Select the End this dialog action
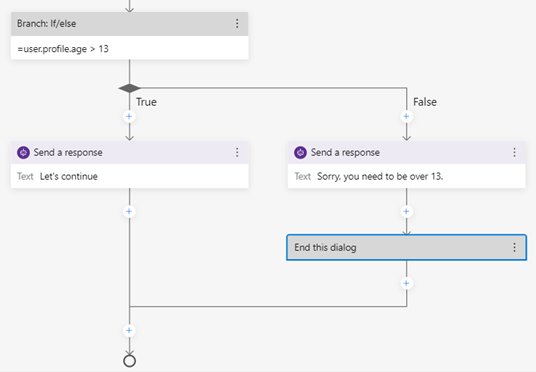Screen dimensions: 536x372 coord(406,248)
